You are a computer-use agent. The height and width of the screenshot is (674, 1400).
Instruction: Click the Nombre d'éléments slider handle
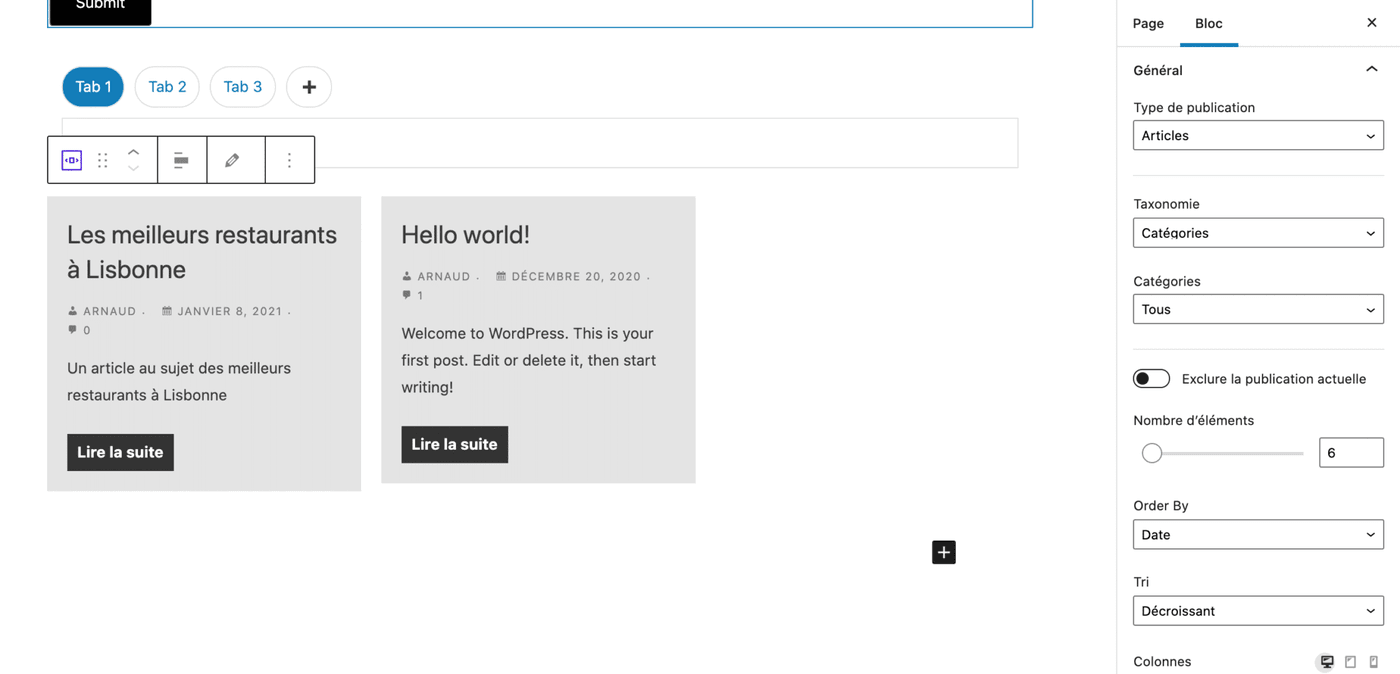pyautogui.click(x=1152, y=453)
